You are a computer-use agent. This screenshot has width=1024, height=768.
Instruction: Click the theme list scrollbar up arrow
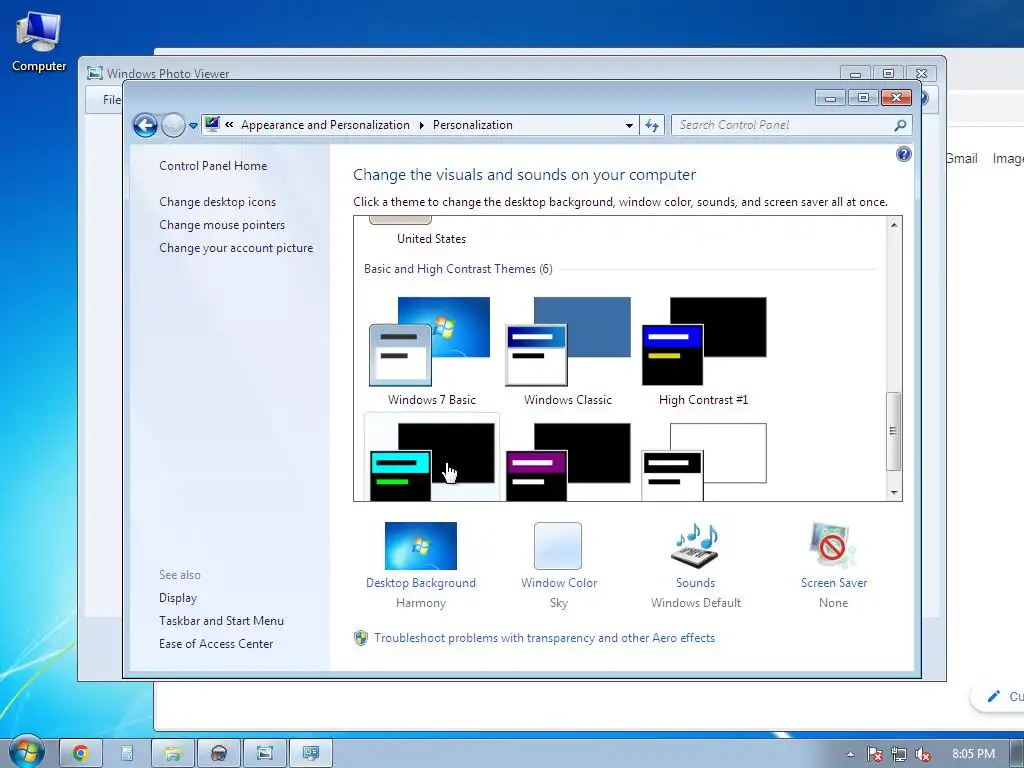click(x=894, y=224)
